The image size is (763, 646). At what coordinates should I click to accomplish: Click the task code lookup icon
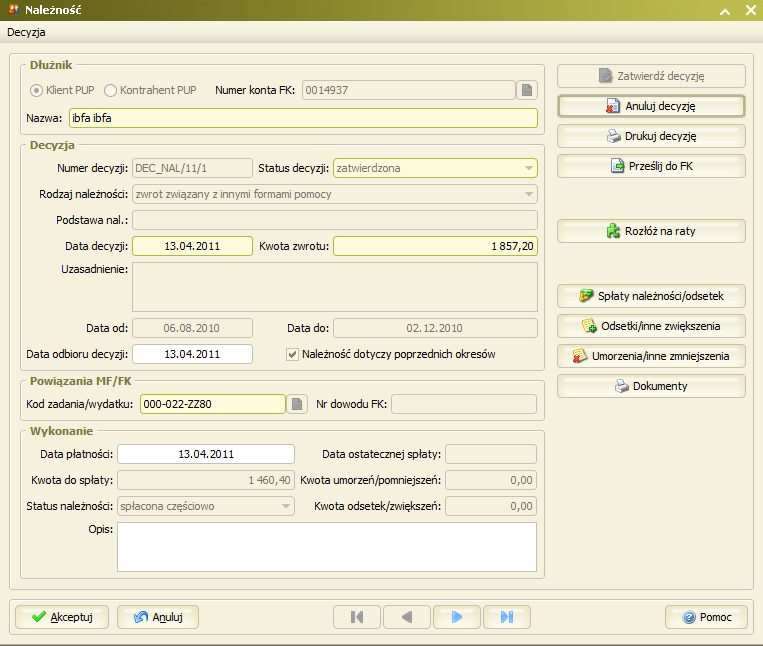click(x=297, y=404)
